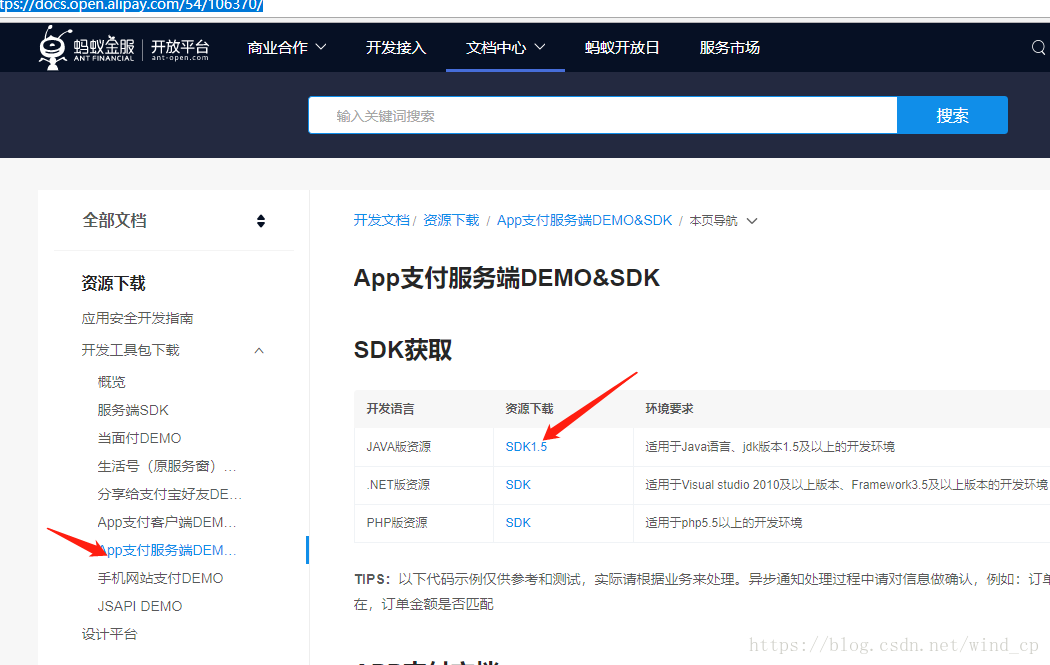Open the 资源下载 breadcrumb link

[451, 220]
